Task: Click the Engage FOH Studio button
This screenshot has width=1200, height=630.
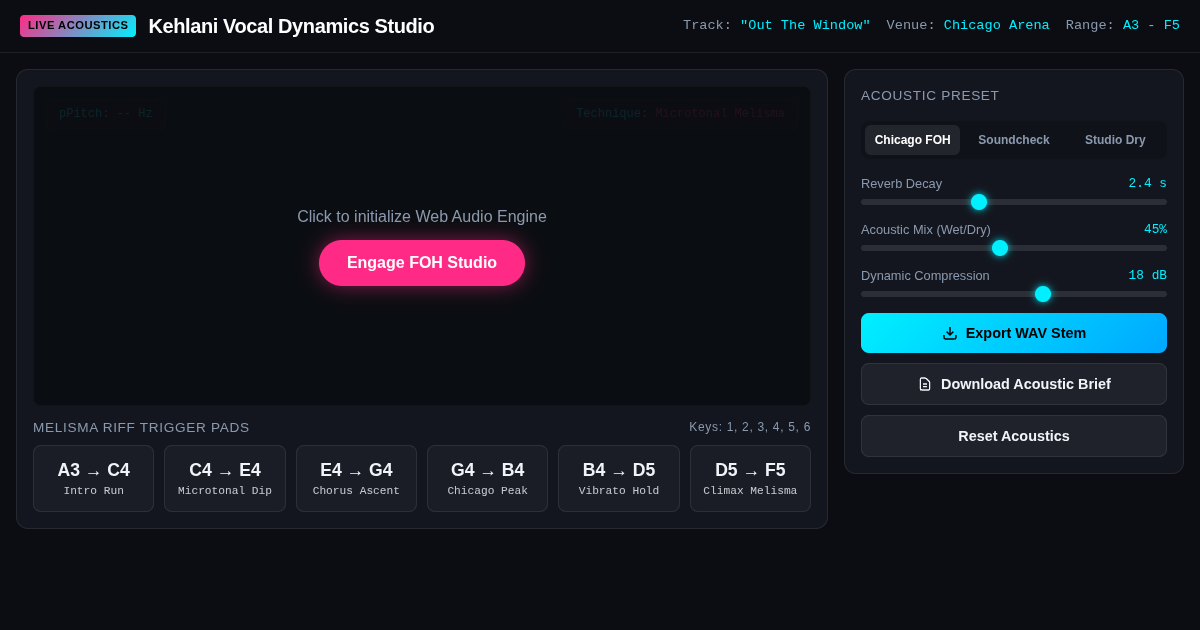Action: 422,263
